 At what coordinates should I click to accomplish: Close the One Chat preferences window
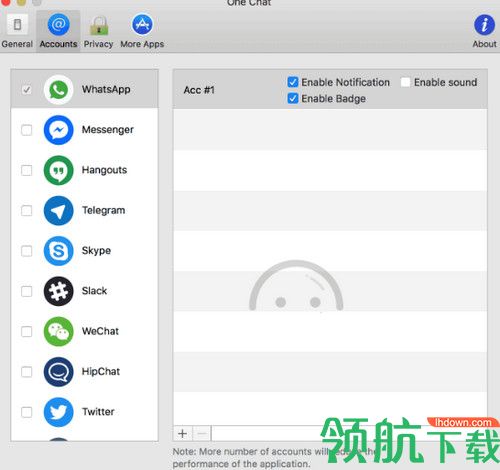(x=6, y=2)
